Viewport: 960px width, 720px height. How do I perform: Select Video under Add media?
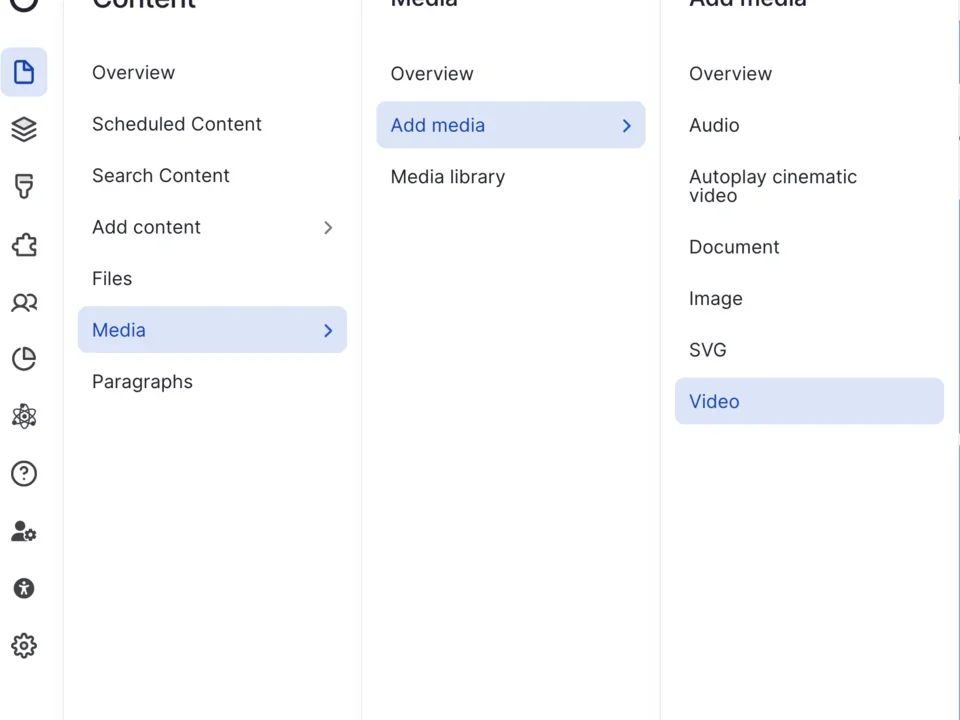click(714, 401)
